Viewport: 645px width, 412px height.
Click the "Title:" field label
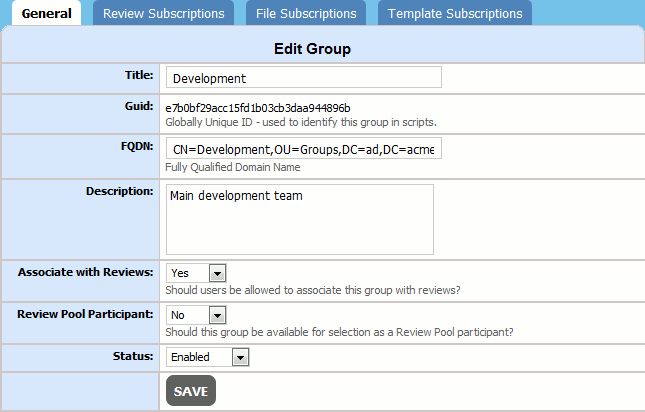click(137, 74)
